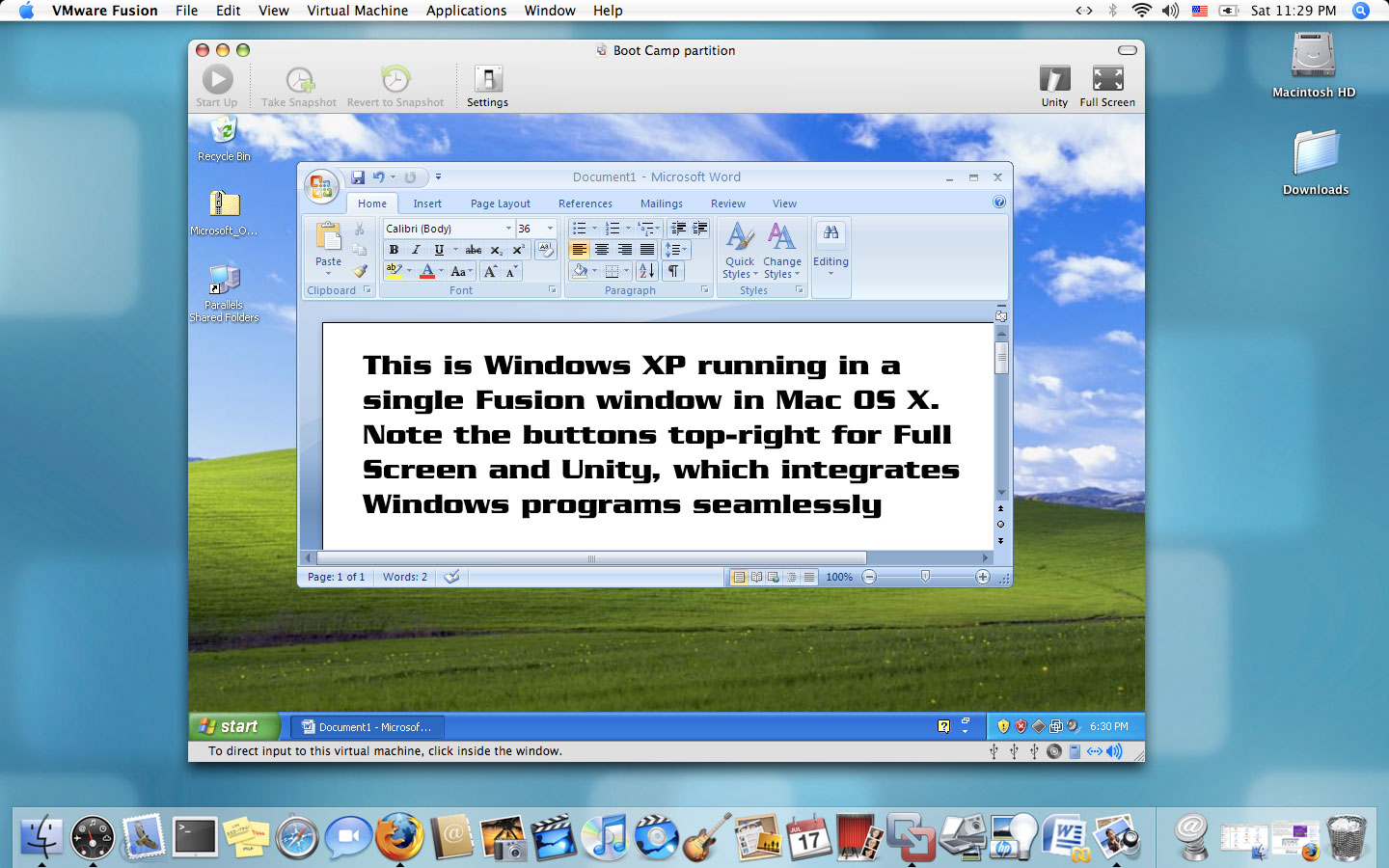1389x868 pixels.
Task: Click the Paste clipboard icon
Action: [328, 236]
